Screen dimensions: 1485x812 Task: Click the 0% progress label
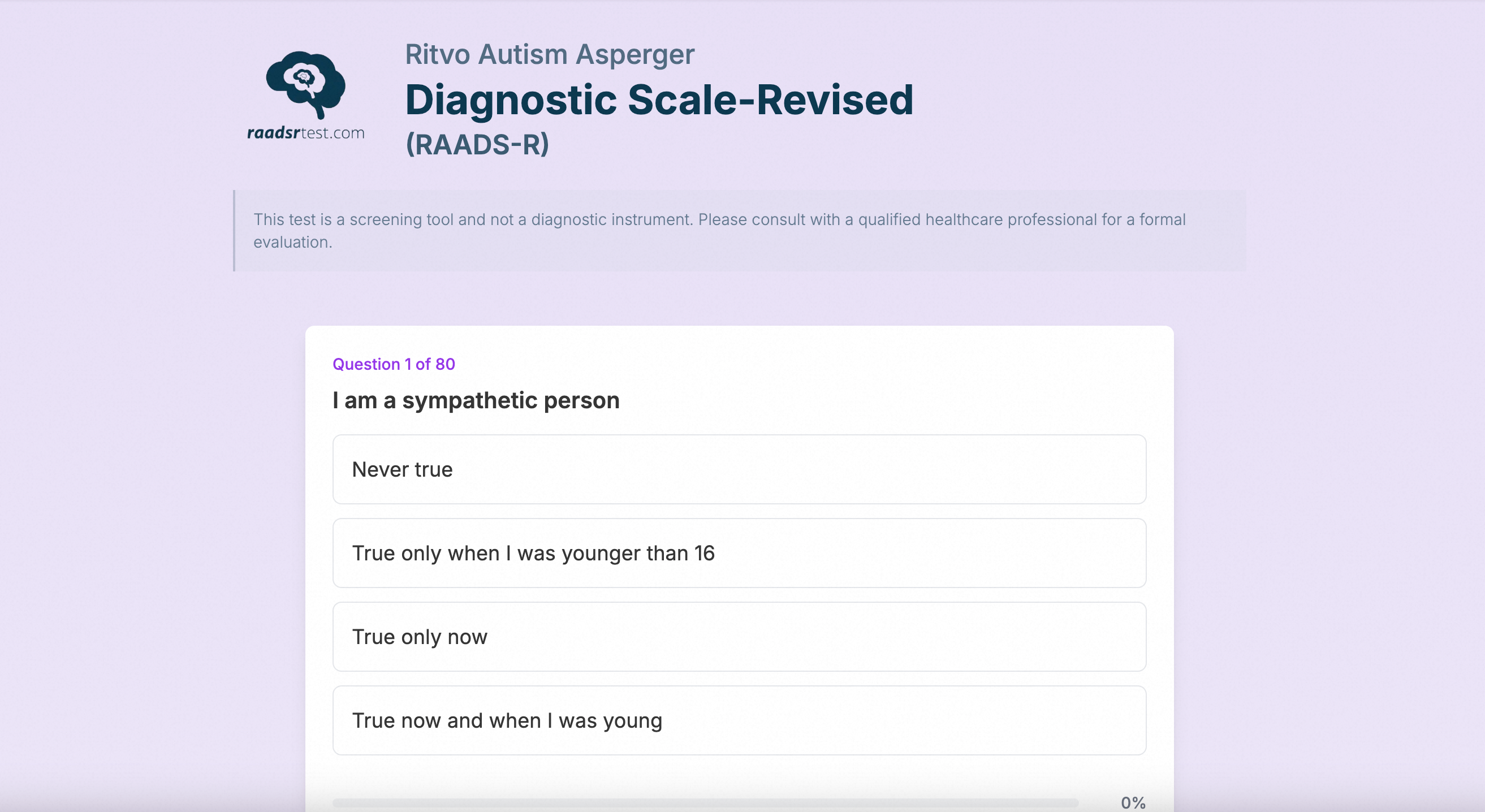click(x=1133, y=802)
